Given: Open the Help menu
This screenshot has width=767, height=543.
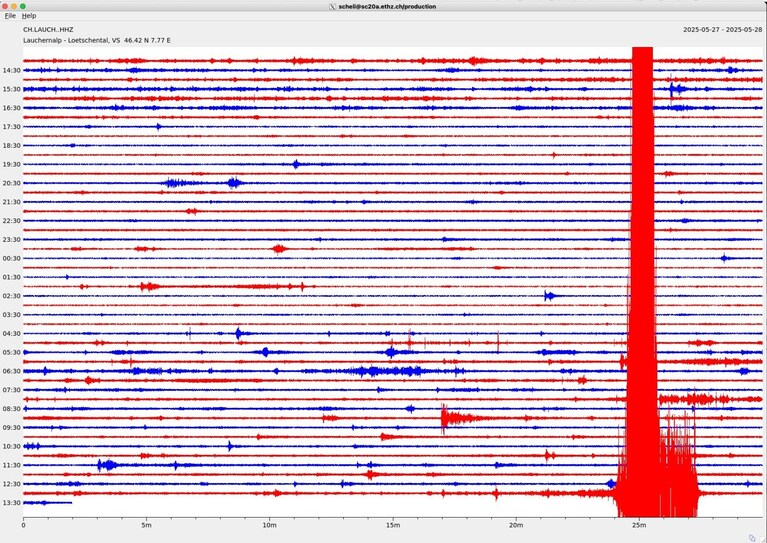Looking at the screenshot, I should coord(29,16).
